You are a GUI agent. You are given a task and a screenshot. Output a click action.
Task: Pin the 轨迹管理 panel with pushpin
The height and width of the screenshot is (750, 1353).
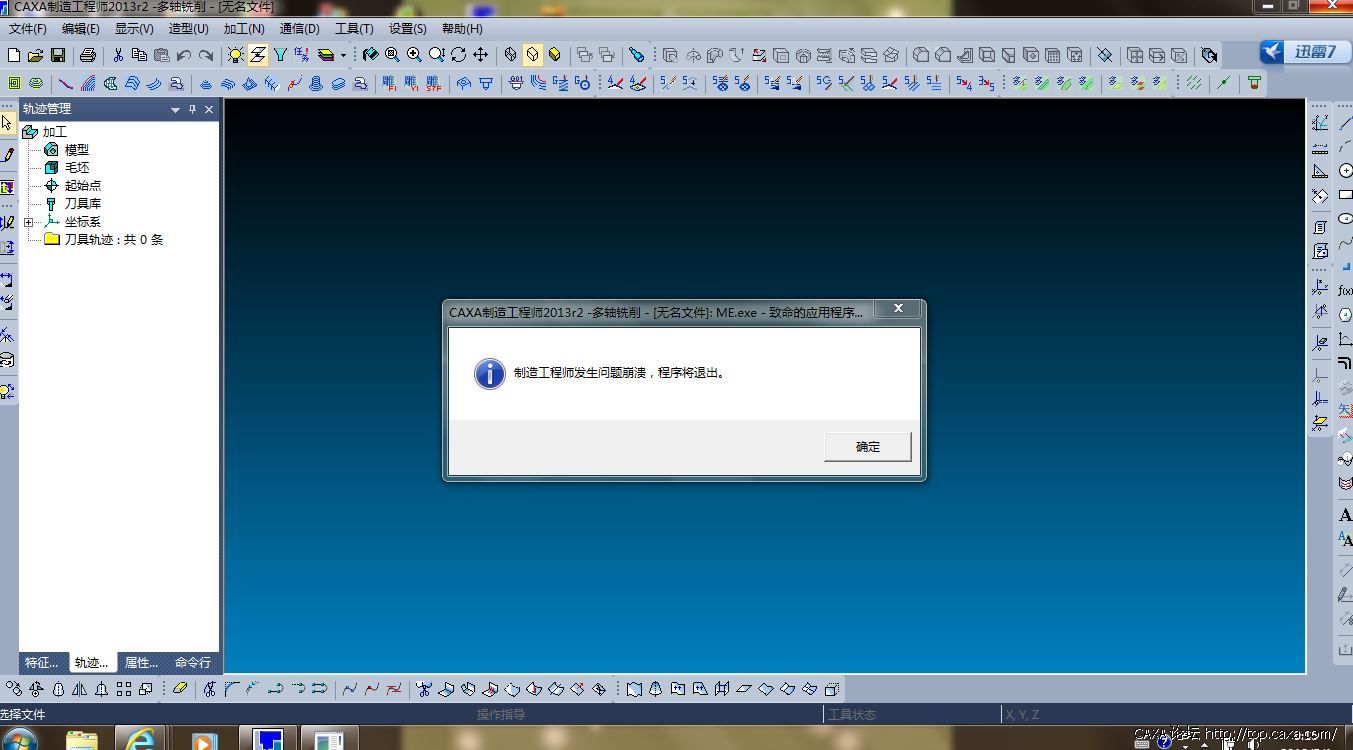point(193,109)
